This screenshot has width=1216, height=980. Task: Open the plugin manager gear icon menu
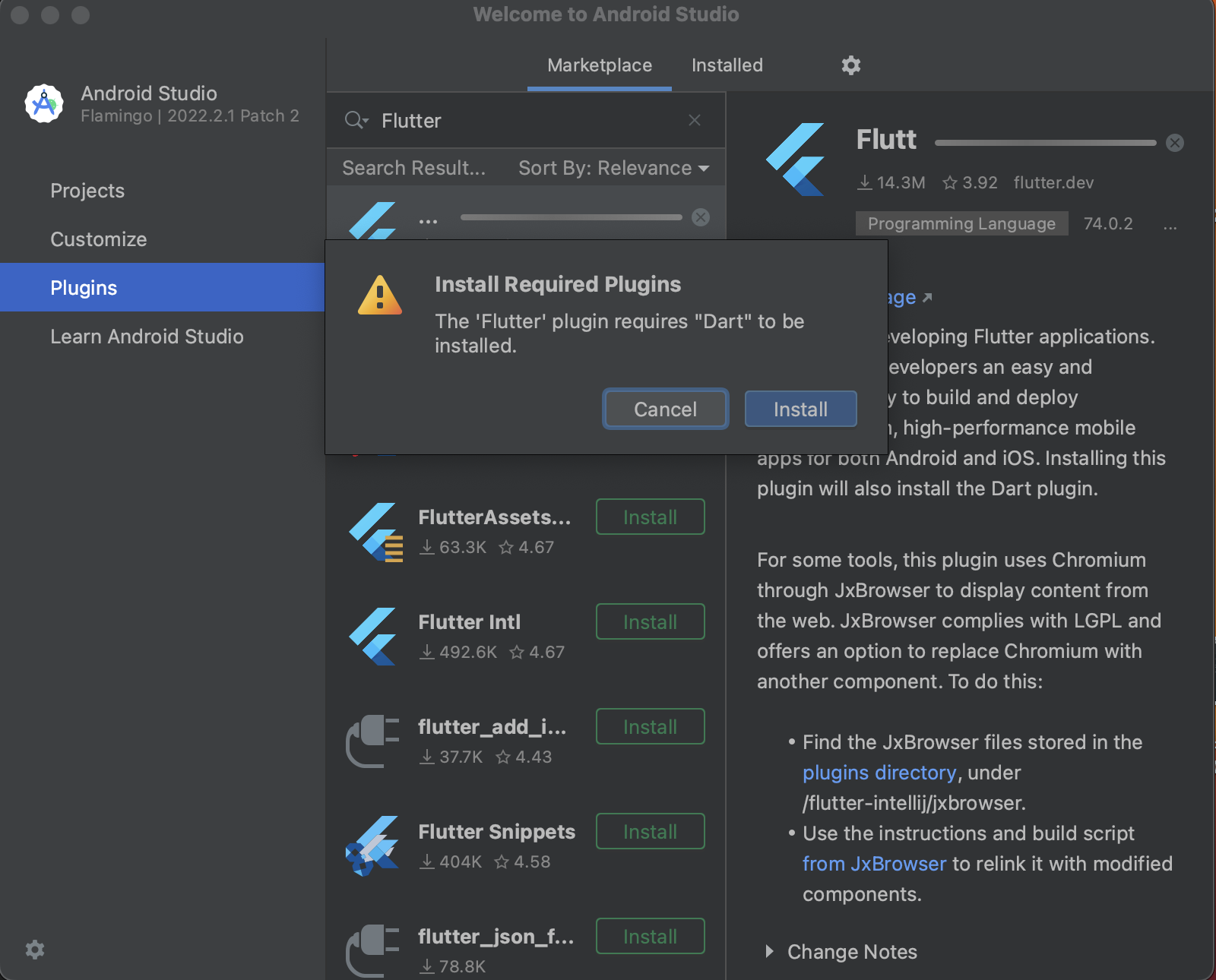(850, 65)
